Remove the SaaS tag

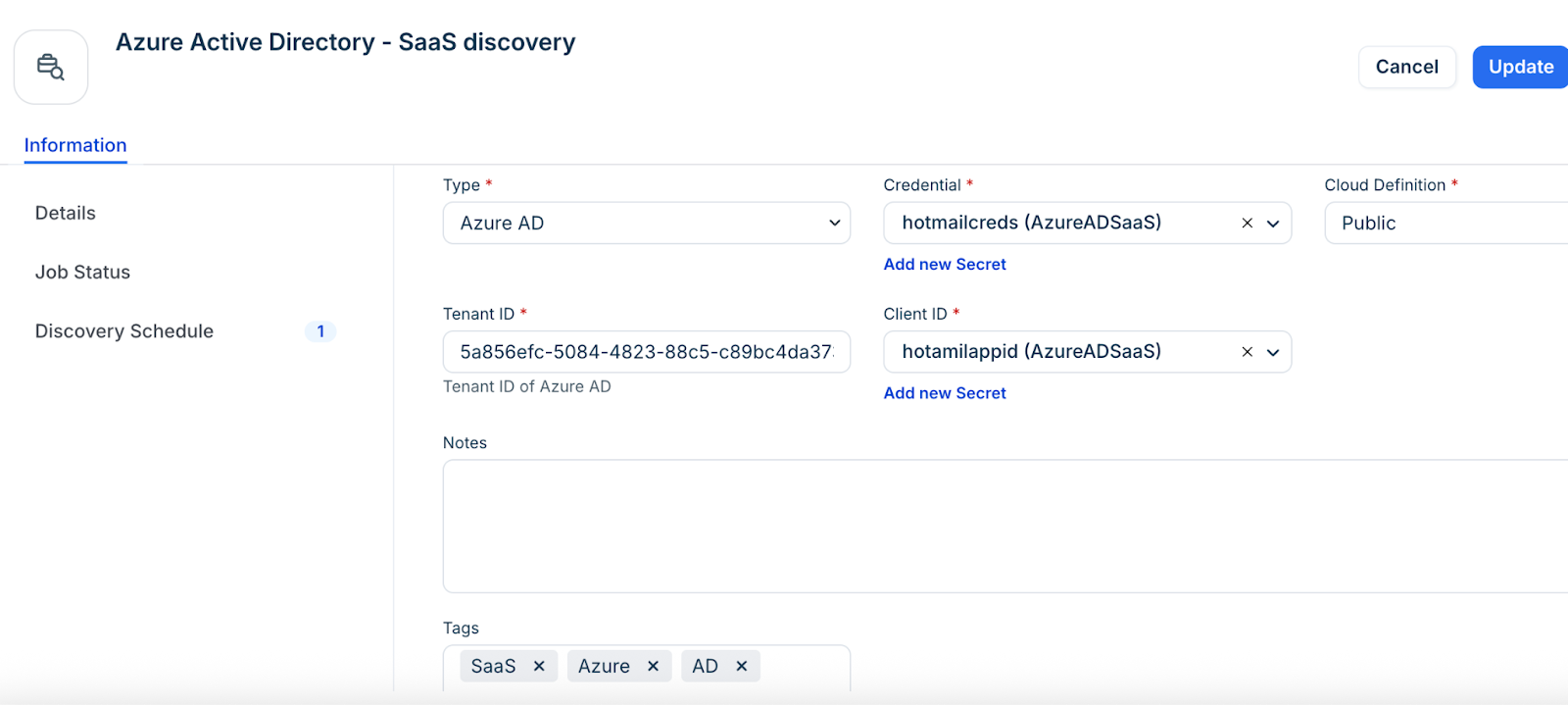point(539,667)
